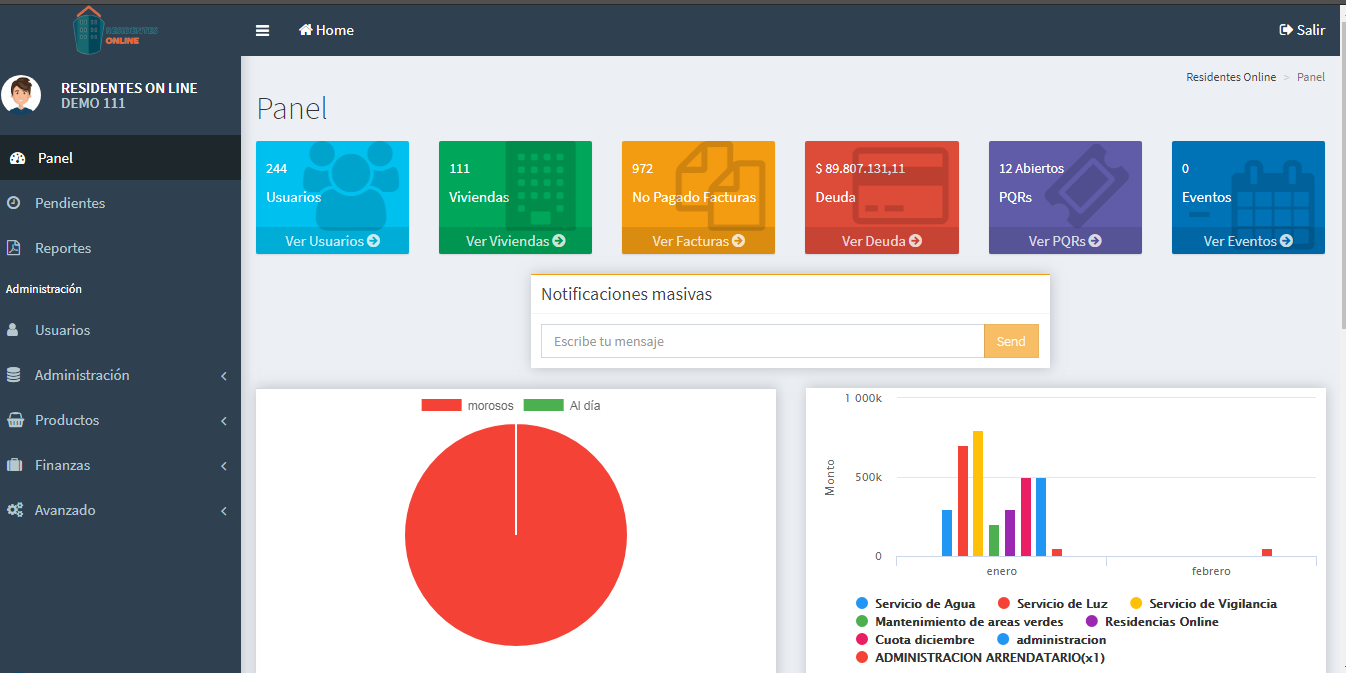The image size is (1346, 673).
Task: Click the Home house icon
Action: (306, 30)
